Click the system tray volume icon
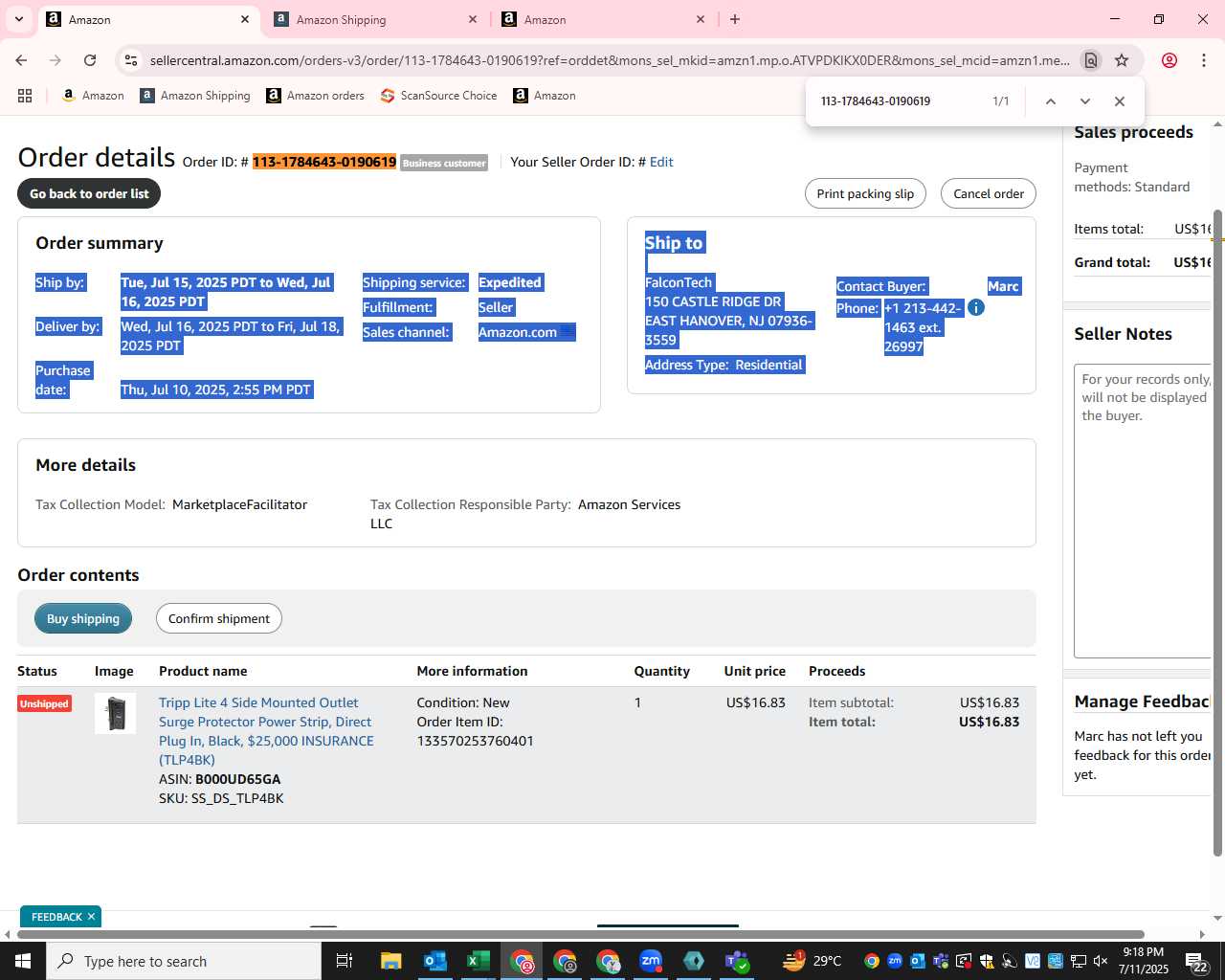Viewport: 1225px width, 980px height. tap(1101, 961)
